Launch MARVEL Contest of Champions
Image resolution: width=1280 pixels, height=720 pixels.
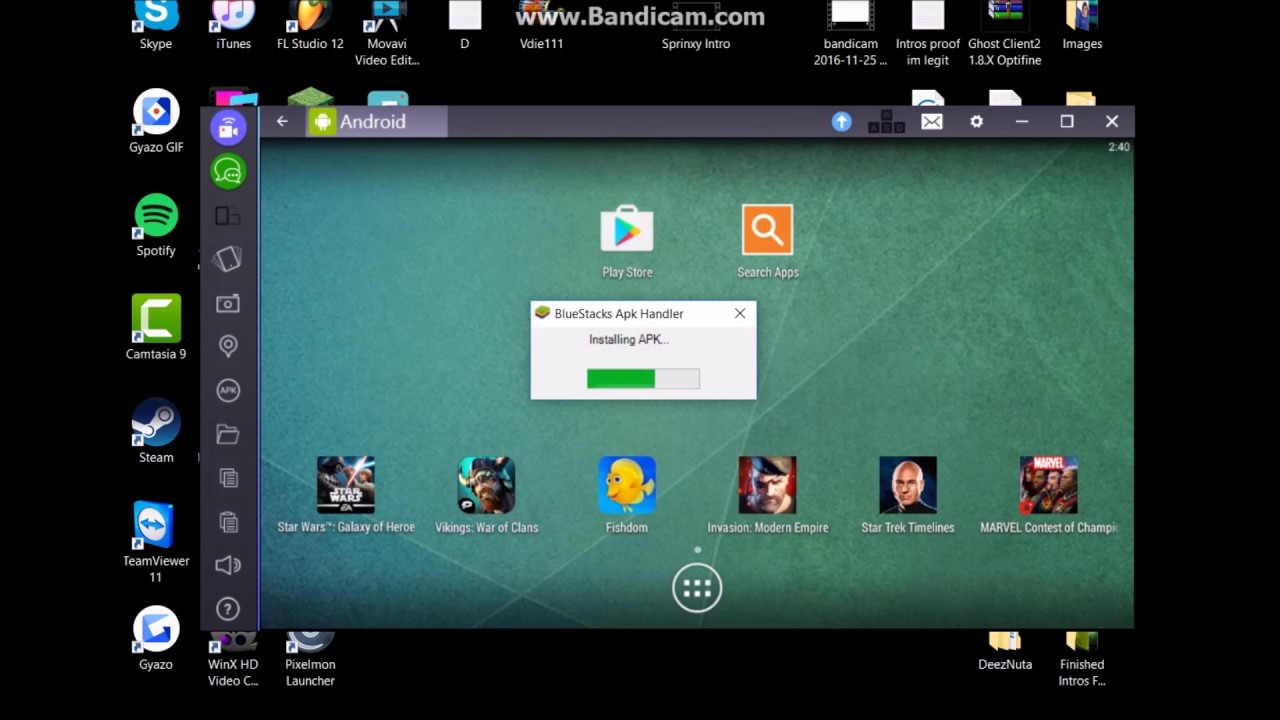[x=1049, y=494]
